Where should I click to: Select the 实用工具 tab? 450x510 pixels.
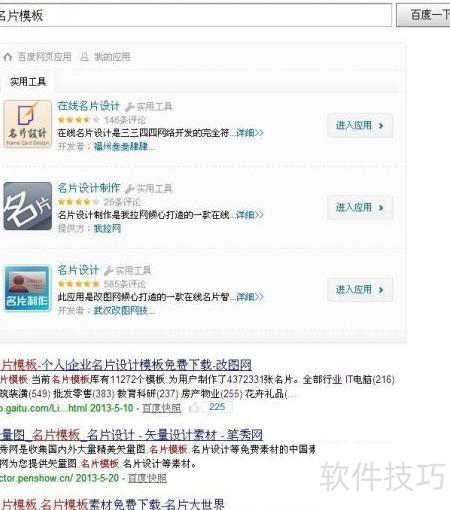[x=28, y=82]
